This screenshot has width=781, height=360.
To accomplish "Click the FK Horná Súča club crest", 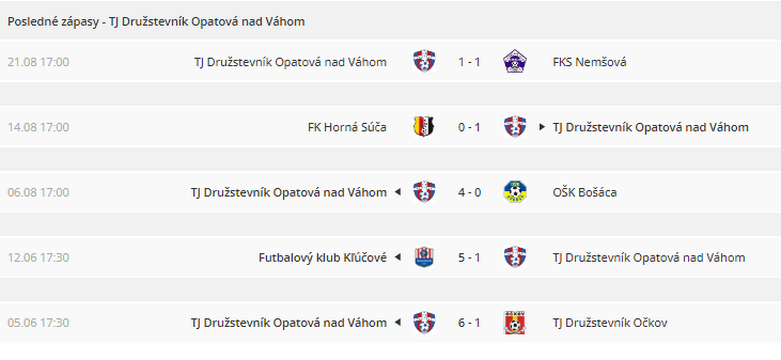I will [424, 127].
